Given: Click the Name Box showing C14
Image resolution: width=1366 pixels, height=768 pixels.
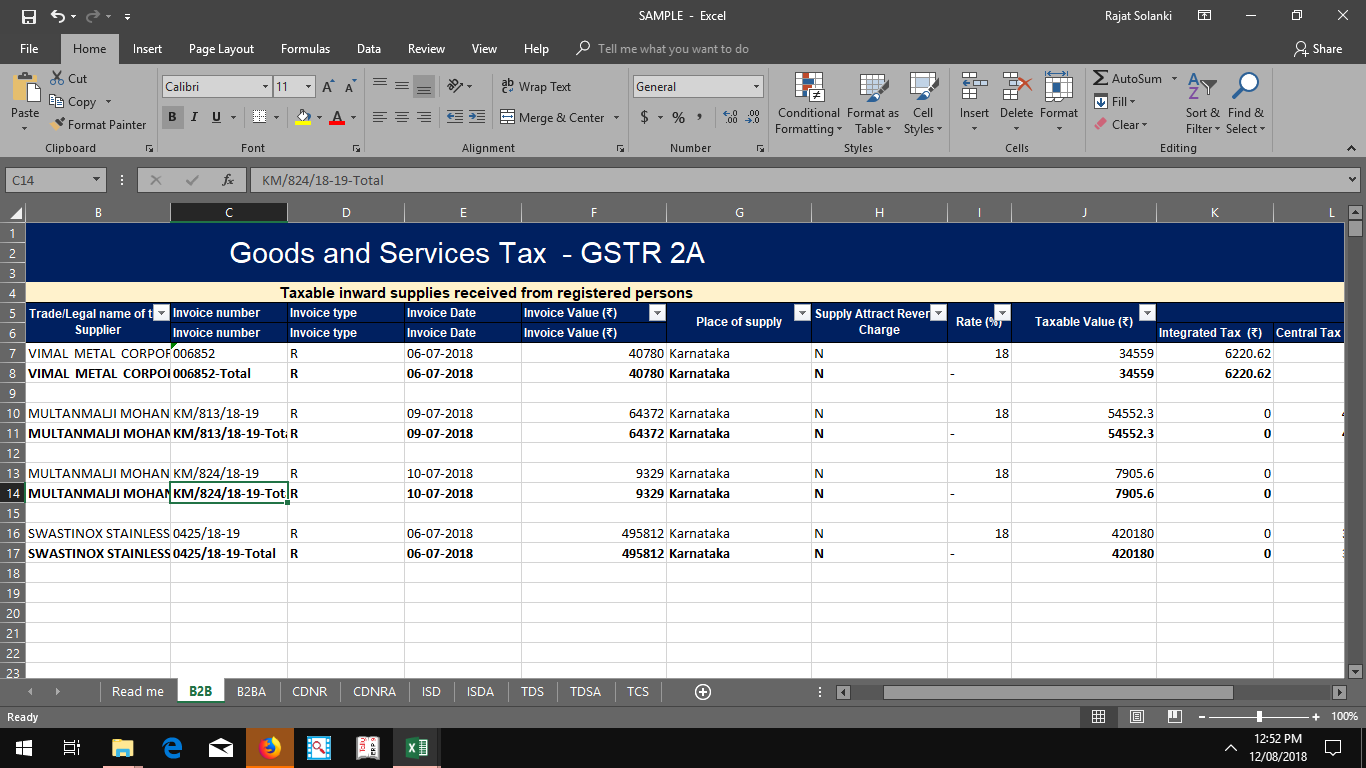Looking at the screenshot, I should [x=47, y=181].
